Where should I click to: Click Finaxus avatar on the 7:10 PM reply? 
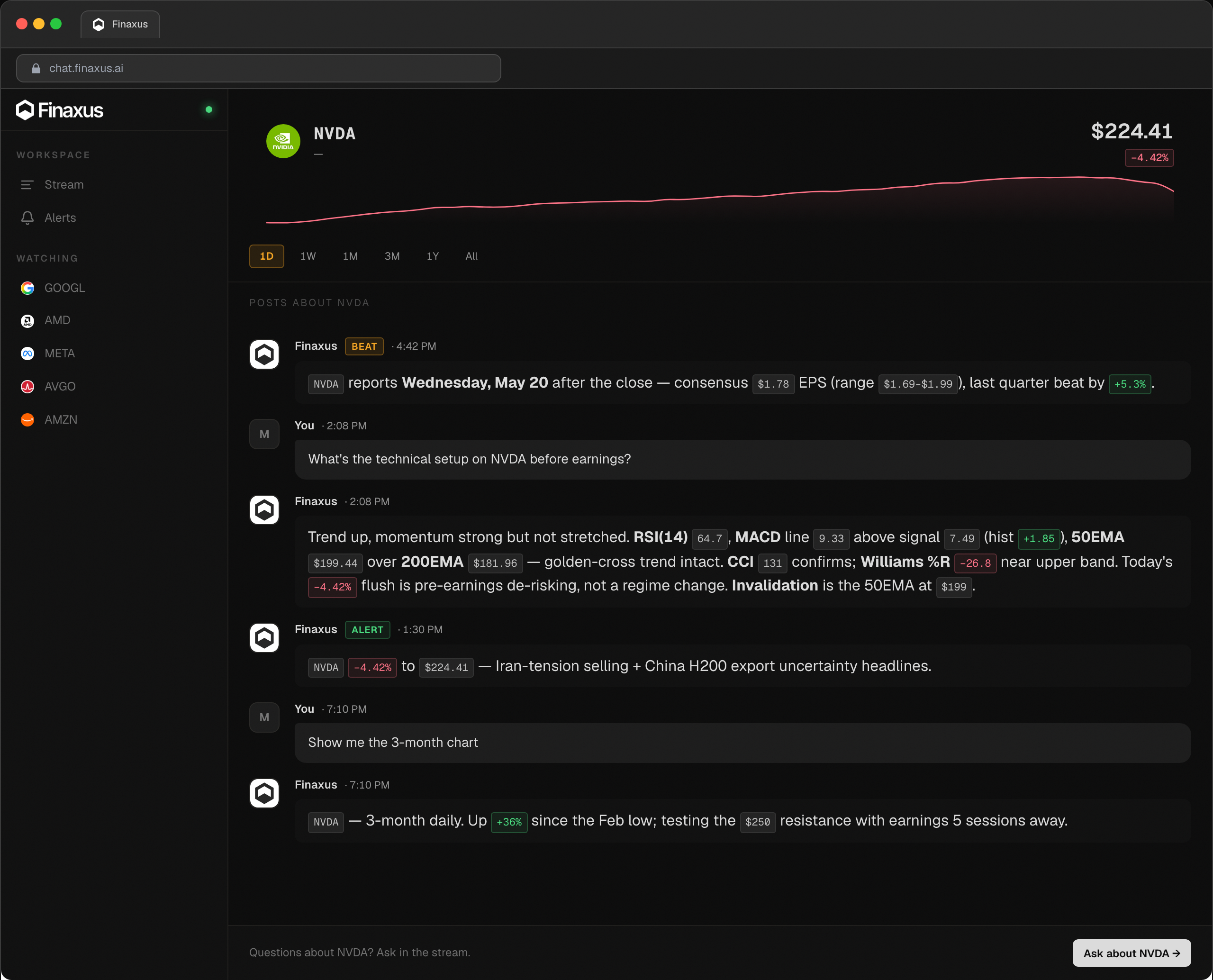[x=264, y=793]
